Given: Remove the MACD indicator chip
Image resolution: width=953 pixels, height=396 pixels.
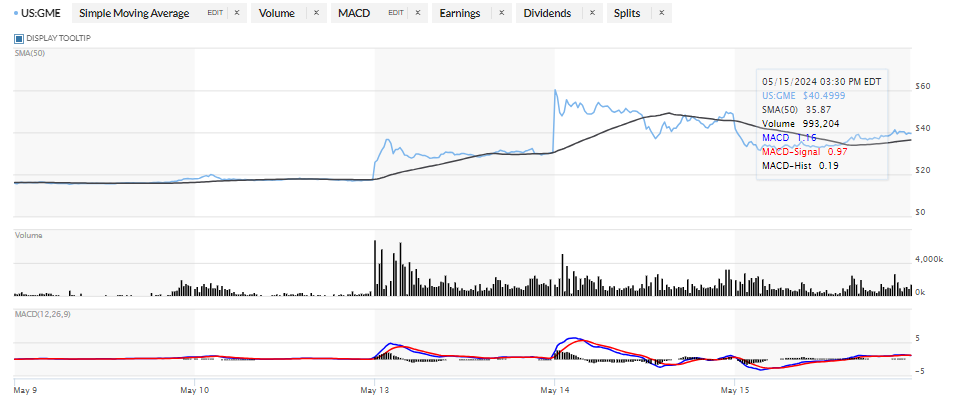Looking at the screenshot, I should pos(417,13).
